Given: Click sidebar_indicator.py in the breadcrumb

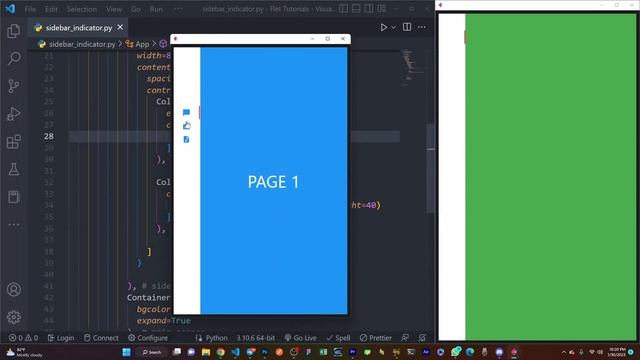Looking at the screenshot, I should point(82,44).
